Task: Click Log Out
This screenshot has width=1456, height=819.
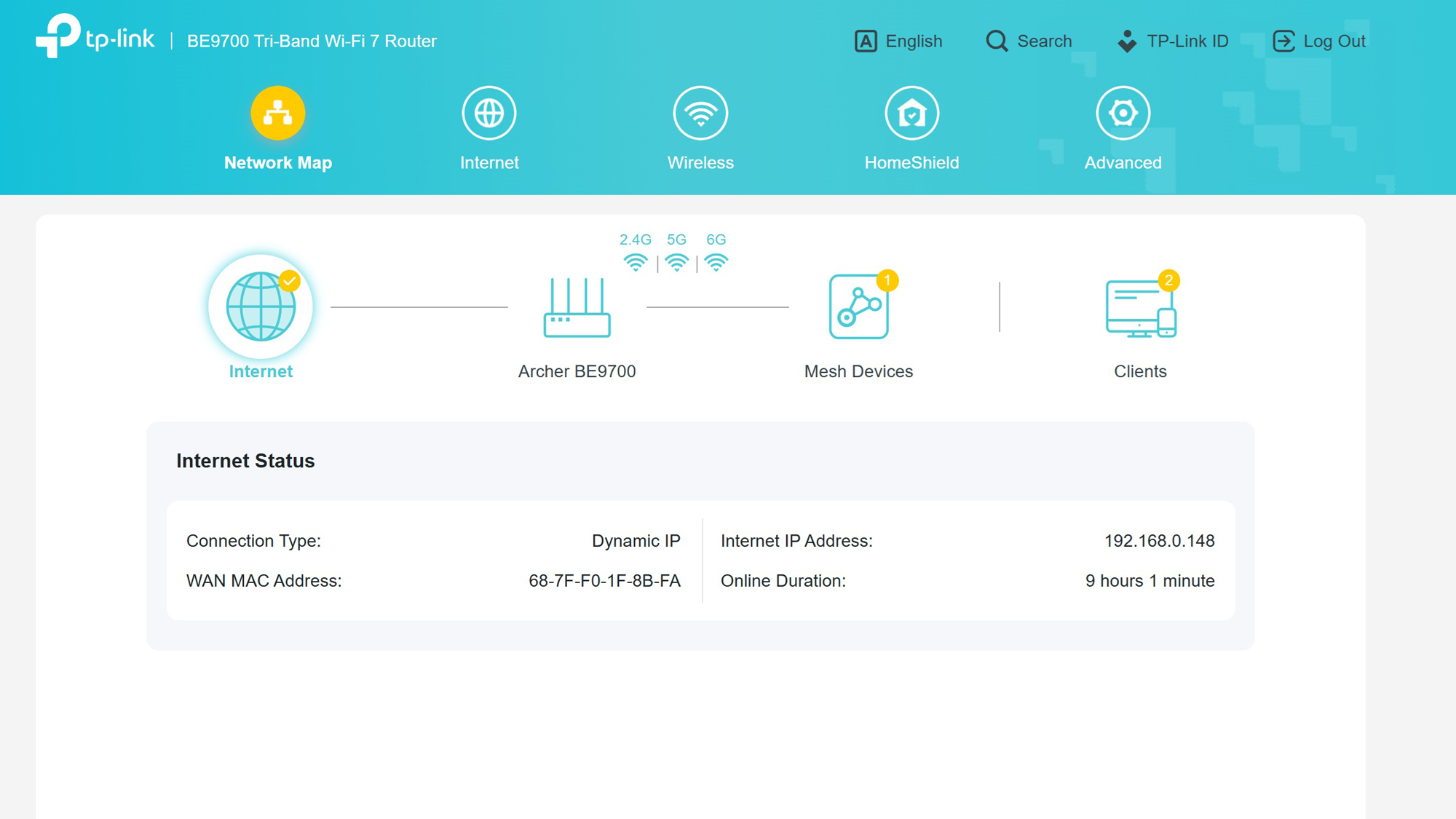Action: (1319, 41)
